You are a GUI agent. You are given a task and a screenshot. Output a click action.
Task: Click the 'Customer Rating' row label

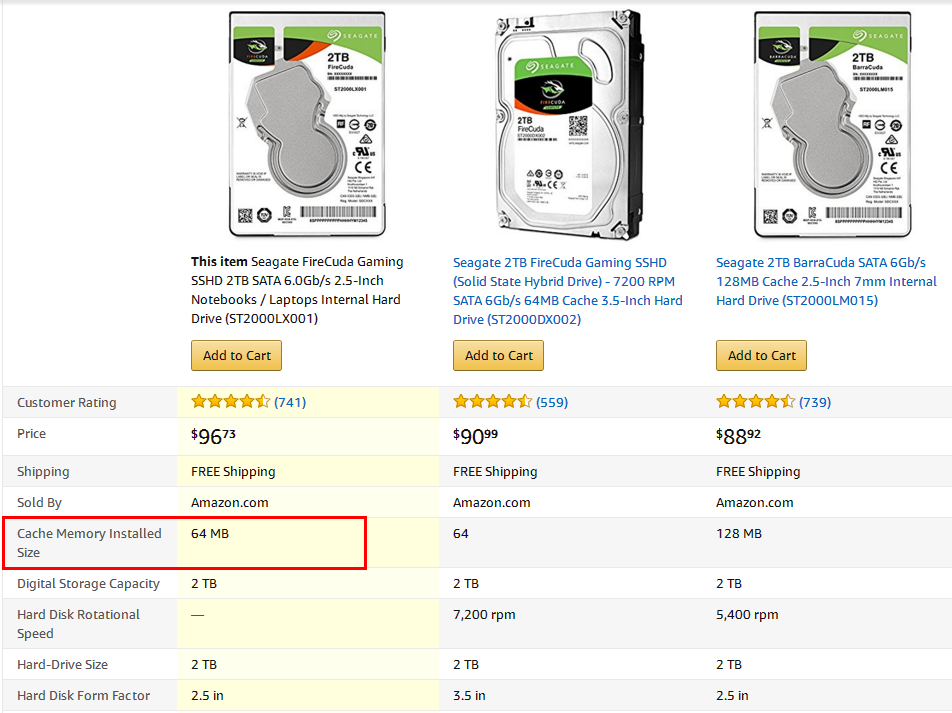67,403
